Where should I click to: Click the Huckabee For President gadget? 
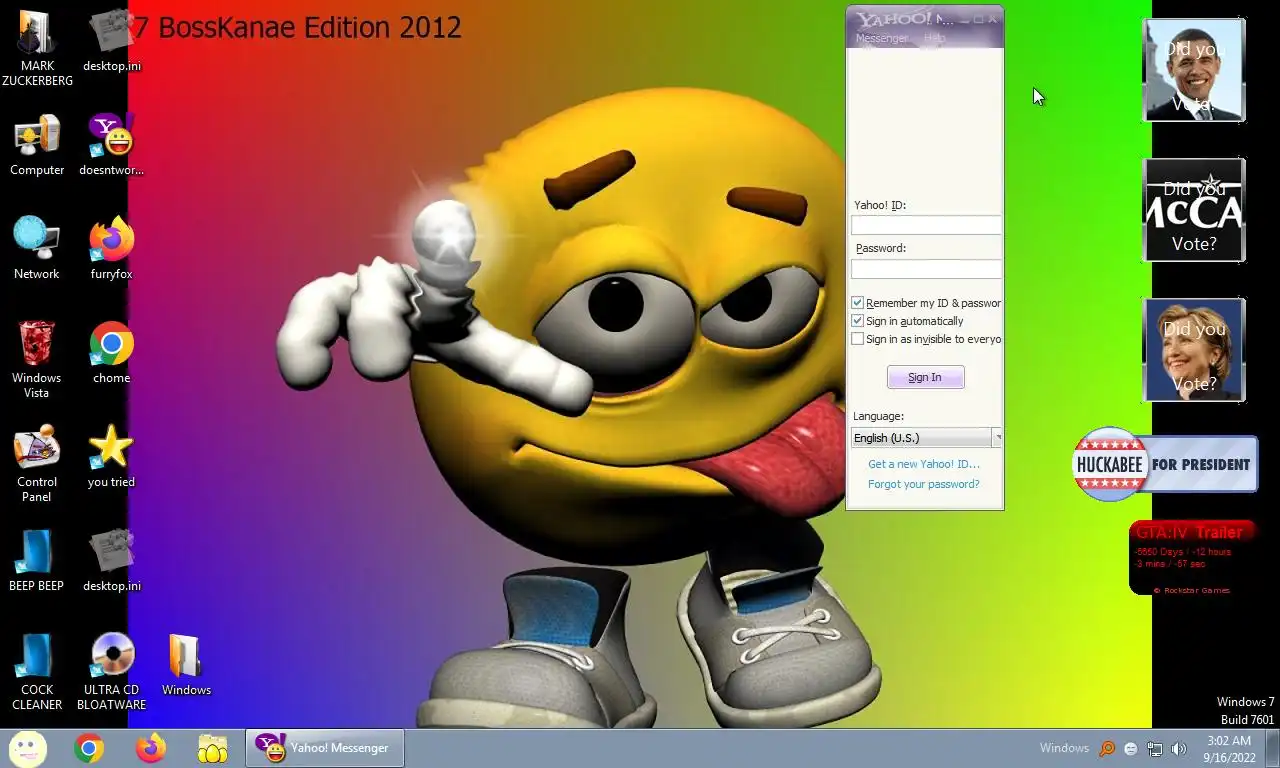tap(1165, 464)
